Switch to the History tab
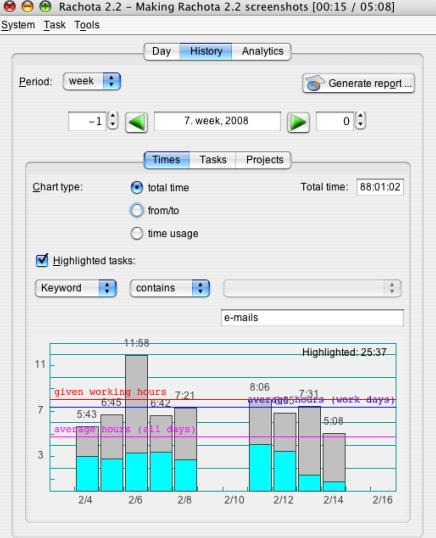The image size is (436, 538). [206, 51]
